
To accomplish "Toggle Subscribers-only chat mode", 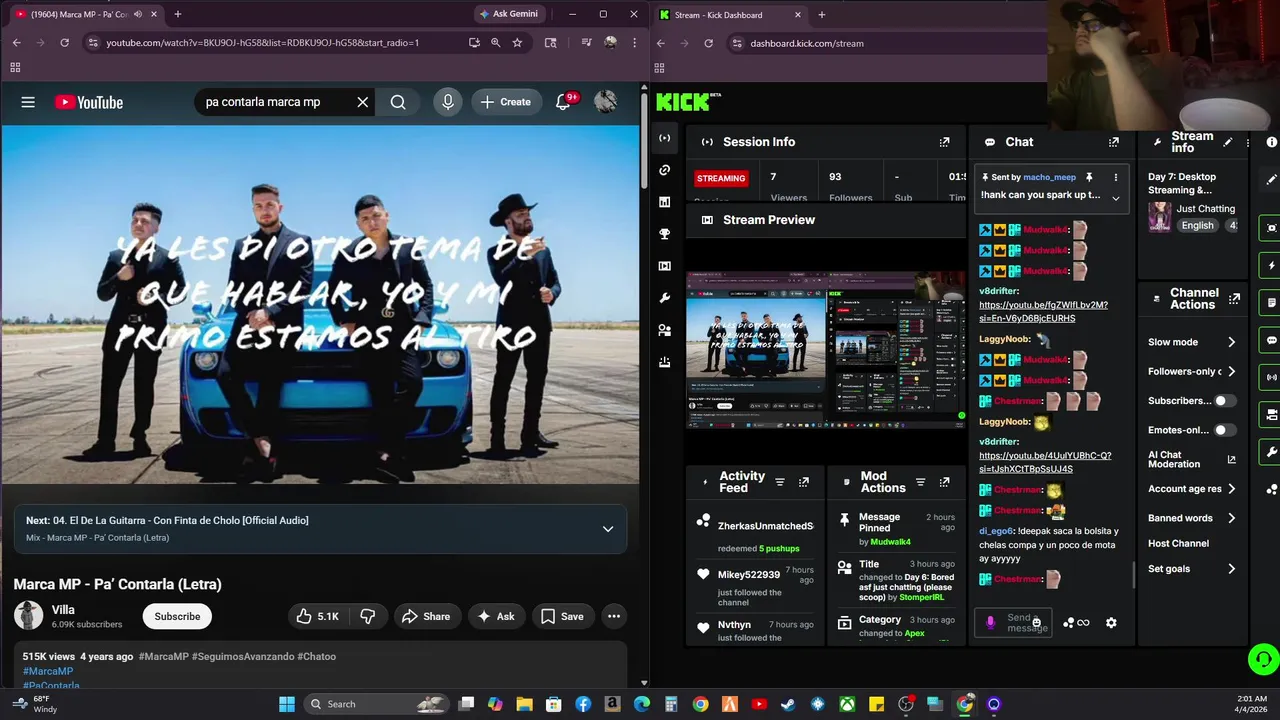I will (1225, 401).
